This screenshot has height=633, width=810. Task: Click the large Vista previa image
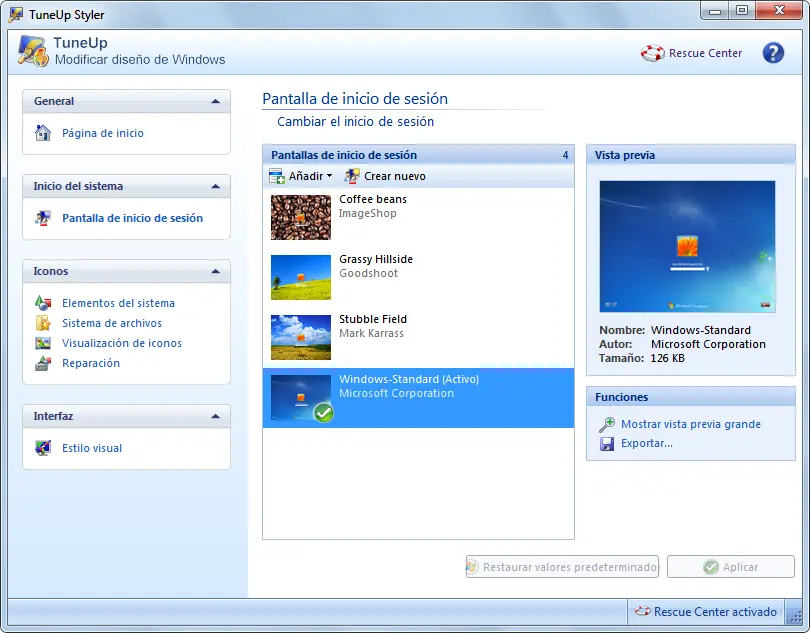(687, 246)
